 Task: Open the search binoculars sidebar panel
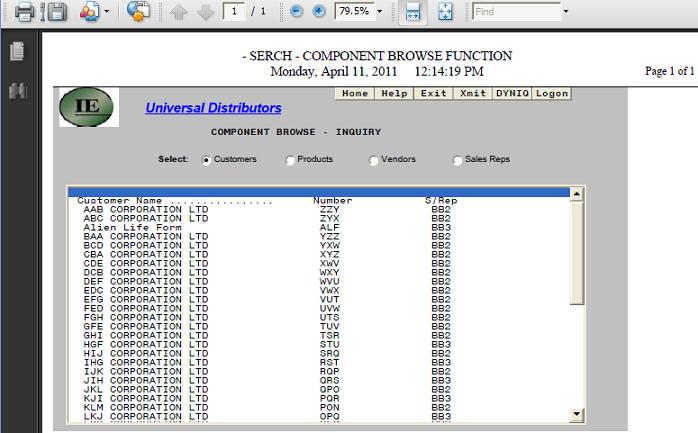pyautogui.click(x=17, y=92)
